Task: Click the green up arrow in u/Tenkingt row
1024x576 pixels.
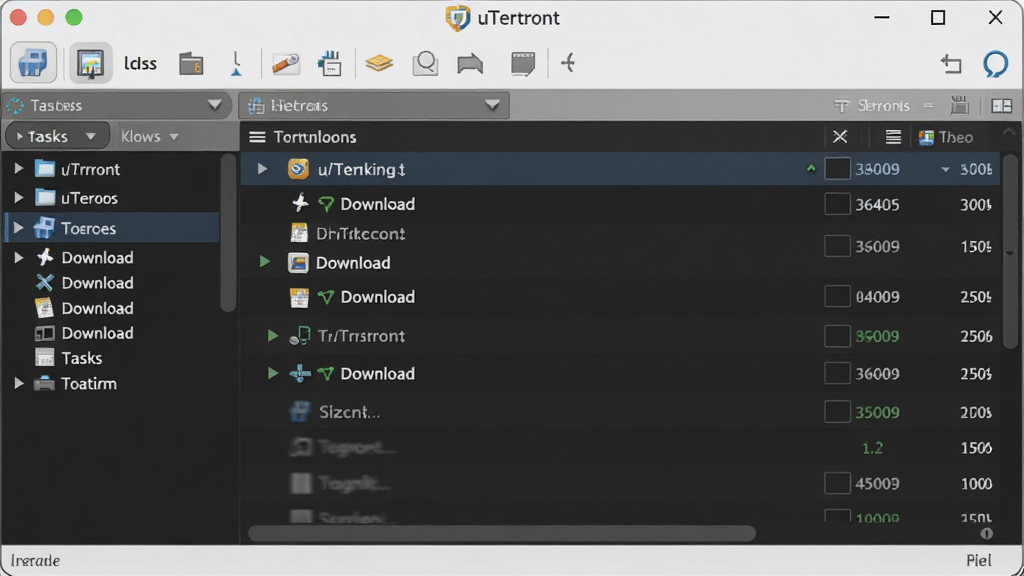Action: point(810,168)
